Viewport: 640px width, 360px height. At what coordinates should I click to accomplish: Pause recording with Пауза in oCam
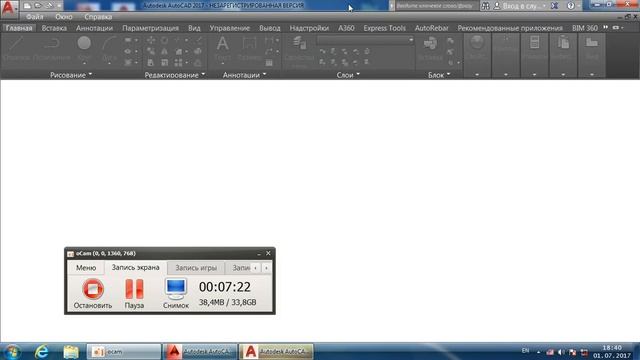(134, 293)
